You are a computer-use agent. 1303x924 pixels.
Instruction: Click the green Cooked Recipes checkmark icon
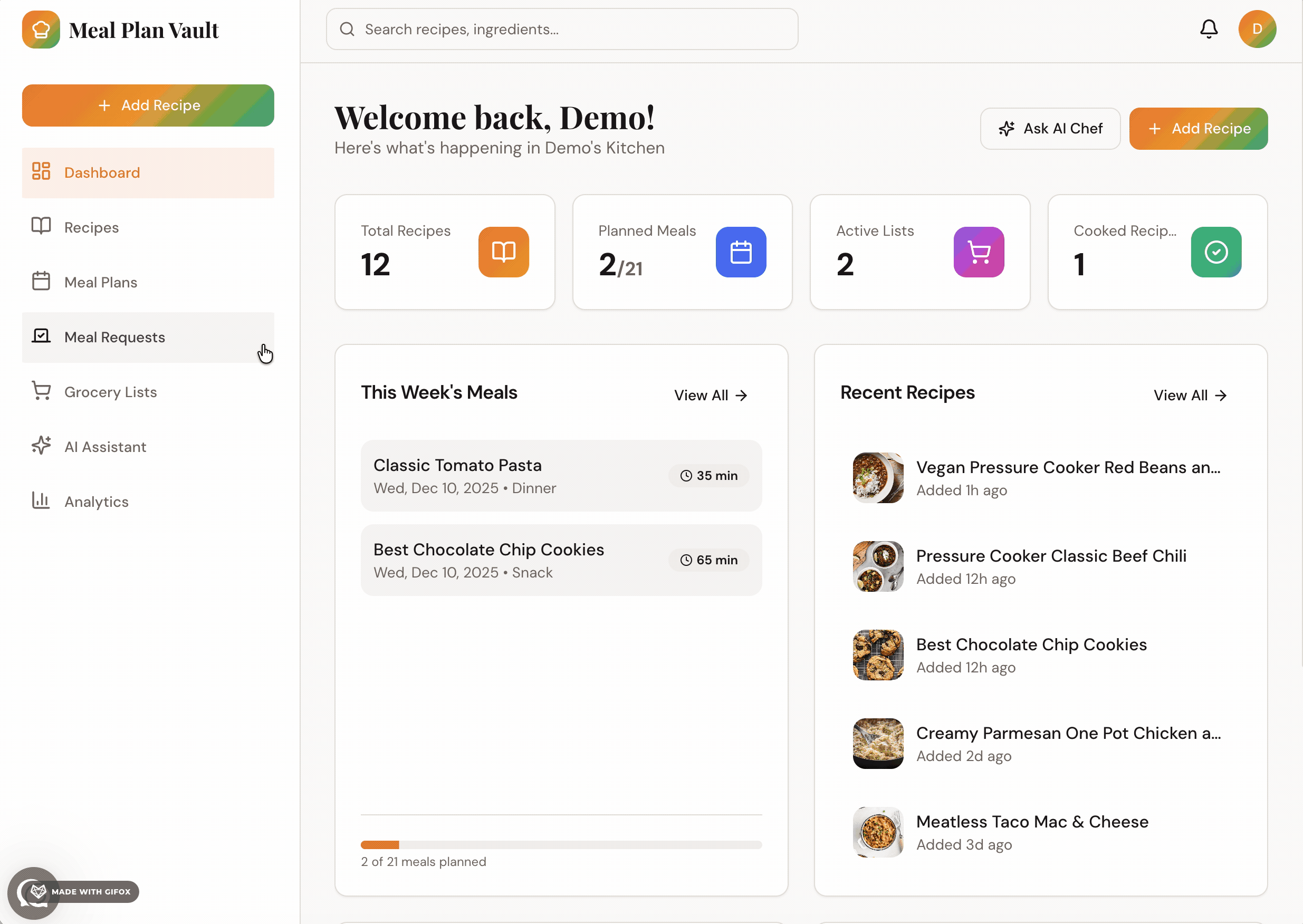point(1216,252)
